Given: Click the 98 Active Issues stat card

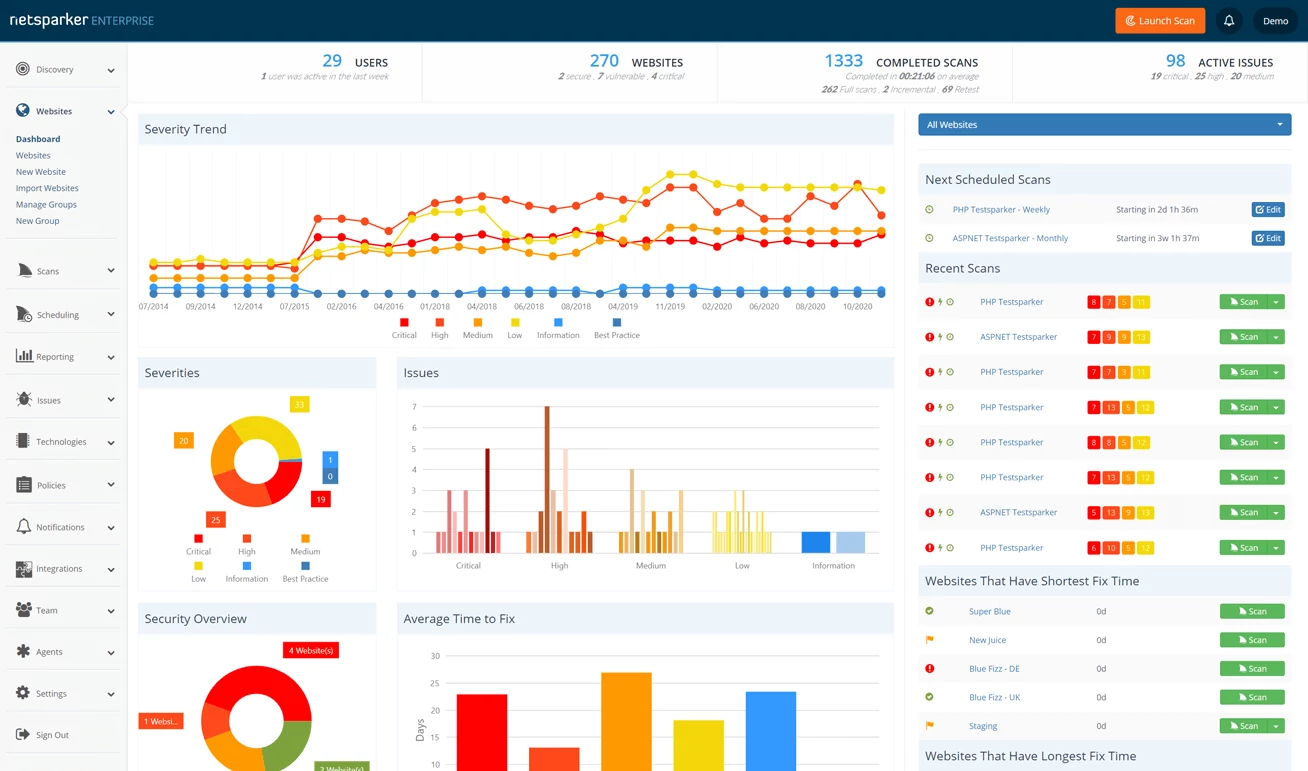Looking at the screenshot, I should pos(1160,72).
